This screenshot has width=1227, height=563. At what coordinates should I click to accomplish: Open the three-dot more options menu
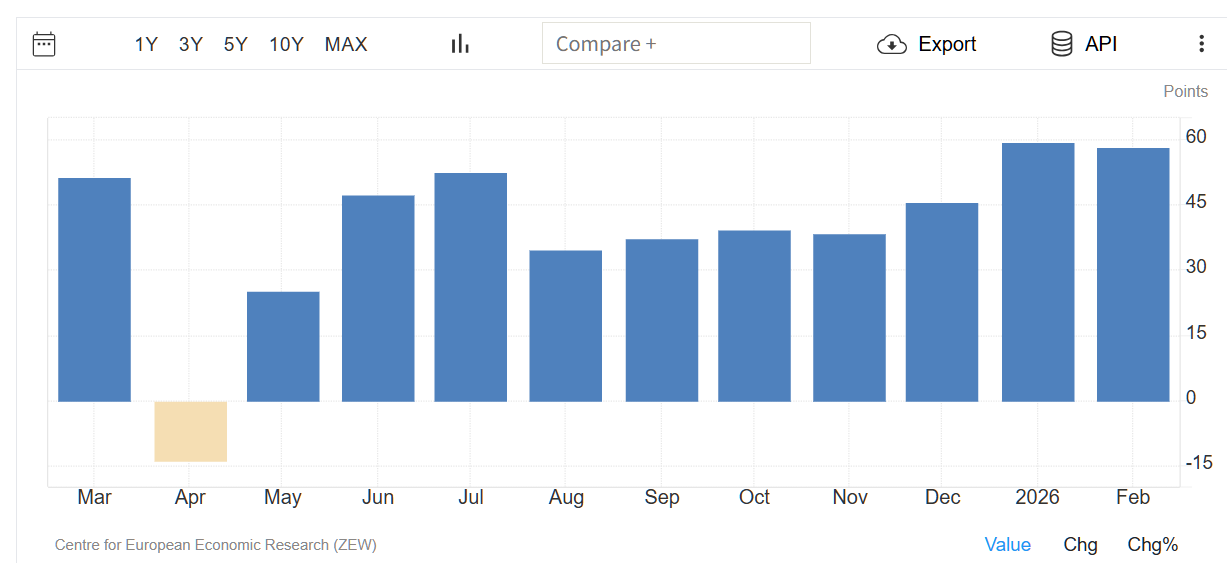tap(1201, 44)
